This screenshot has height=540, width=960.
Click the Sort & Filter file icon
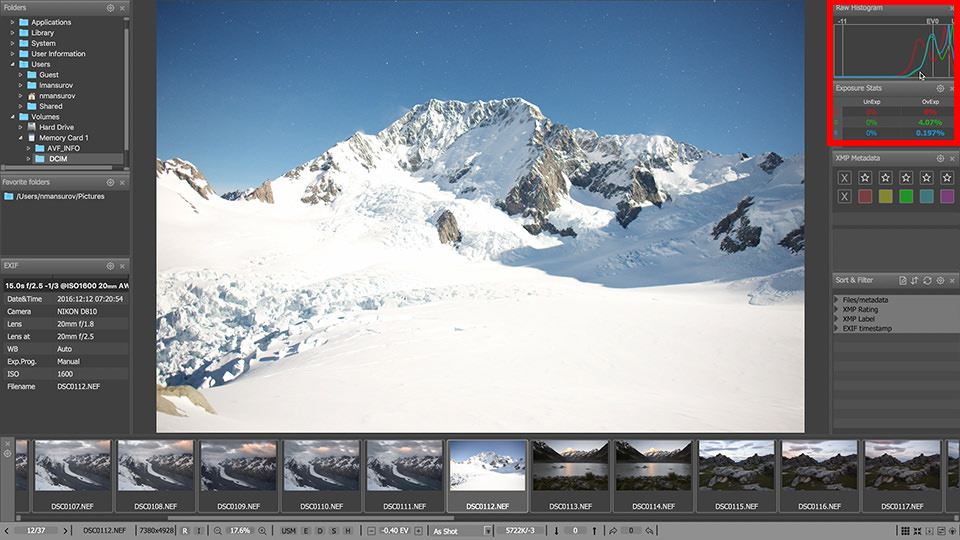(x=902, y=280)
